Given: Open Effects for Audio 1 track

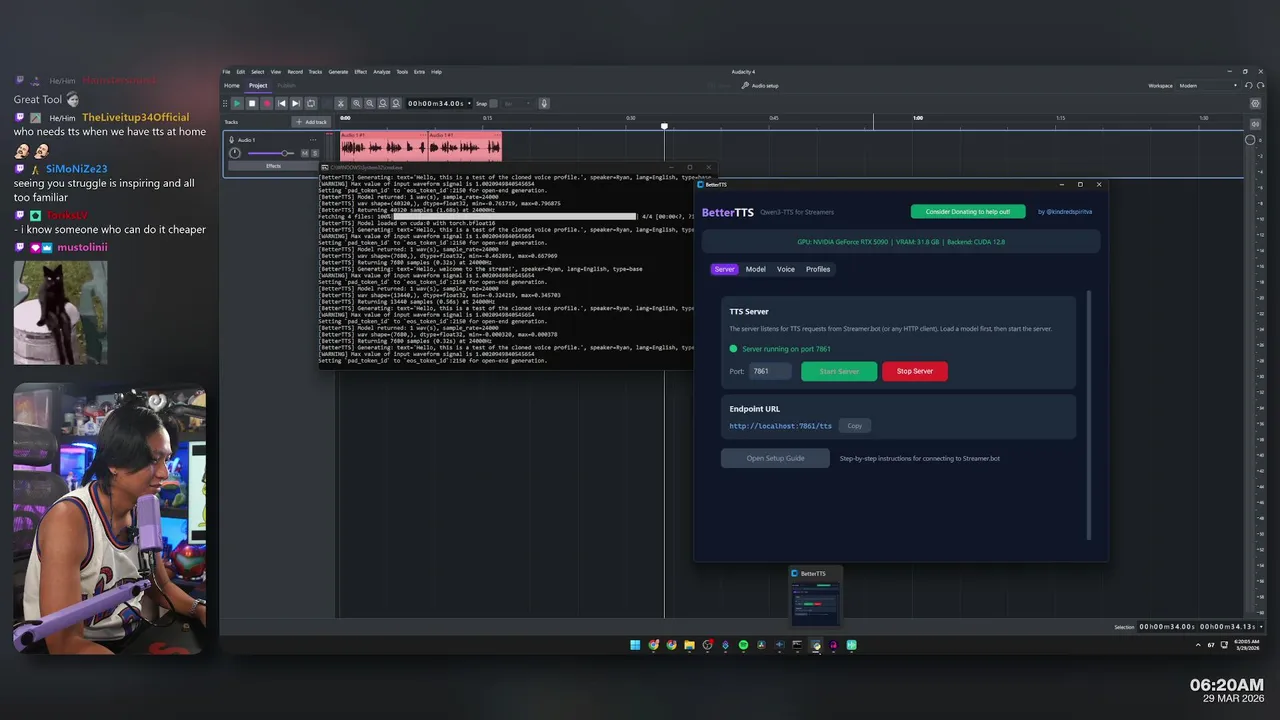Looking at the screenshot, I should [x=273, y=166].
